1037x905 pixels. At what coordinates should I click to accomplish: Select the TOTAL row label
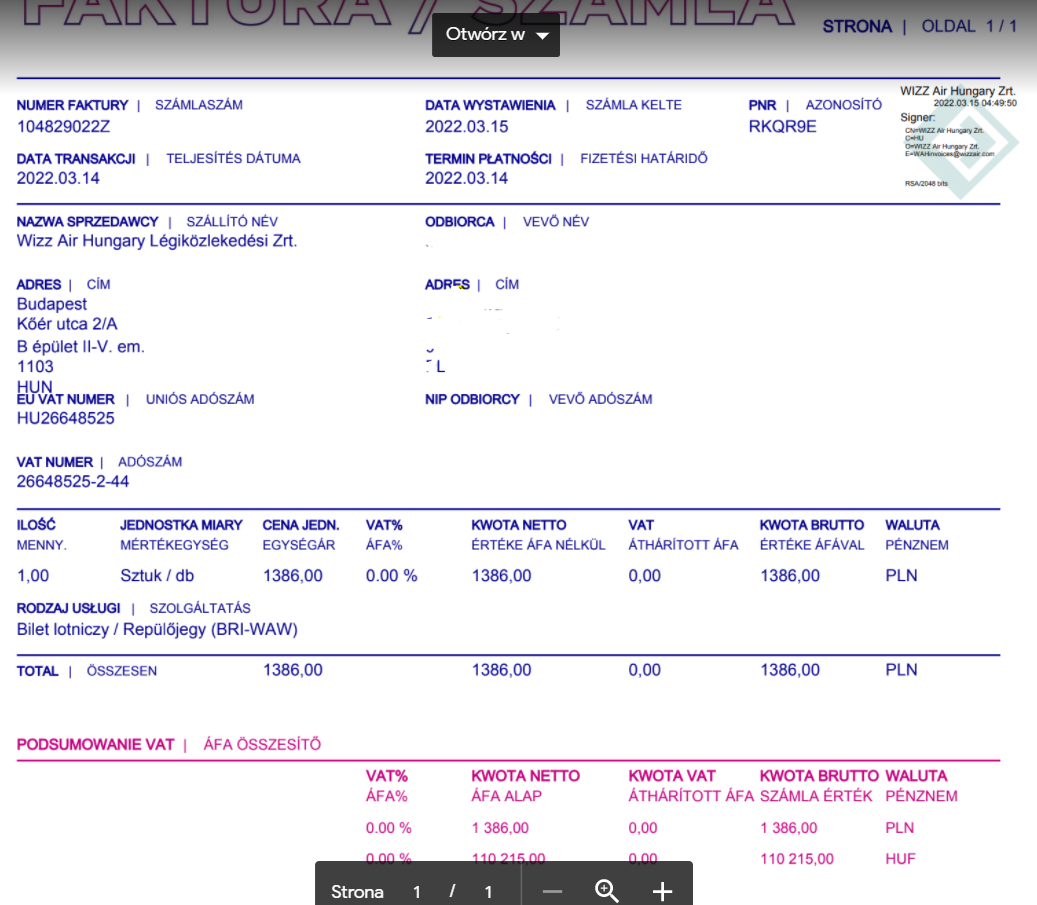[x=38, y=671]
